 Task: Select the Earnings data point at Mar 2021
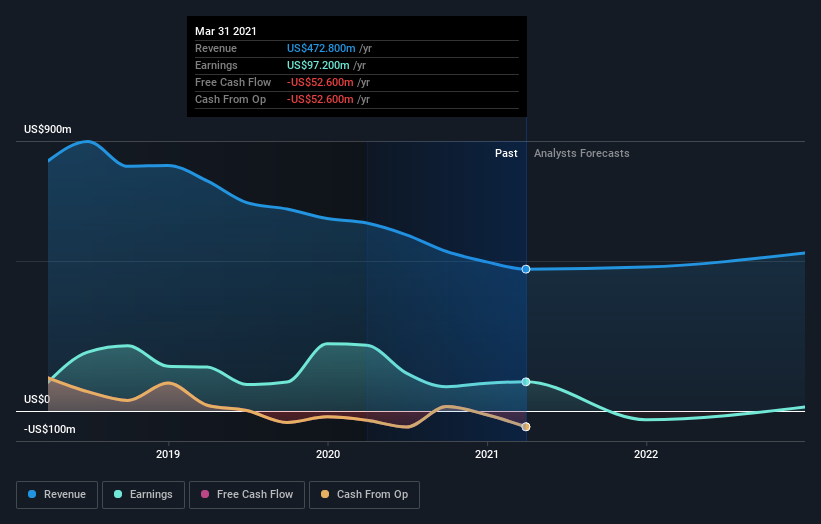coord(526,382)
